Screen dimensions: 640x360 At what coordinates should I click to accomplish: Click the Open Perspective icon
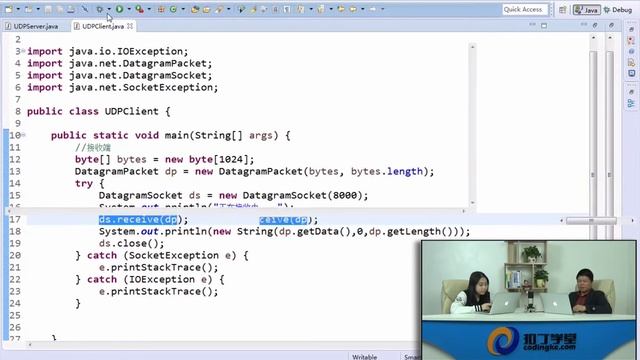[562, 9]
